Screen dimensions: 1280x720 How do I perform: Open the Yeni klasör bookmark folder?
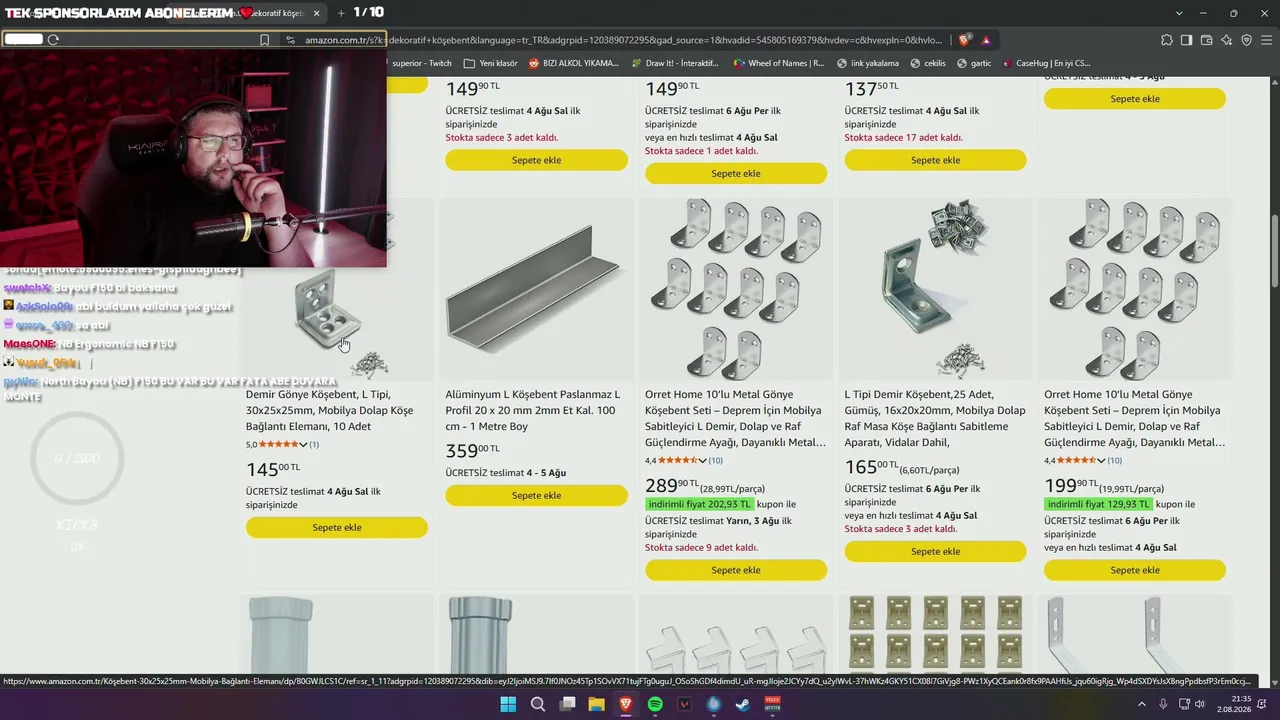pyautogui.click(x=490, y=63)
